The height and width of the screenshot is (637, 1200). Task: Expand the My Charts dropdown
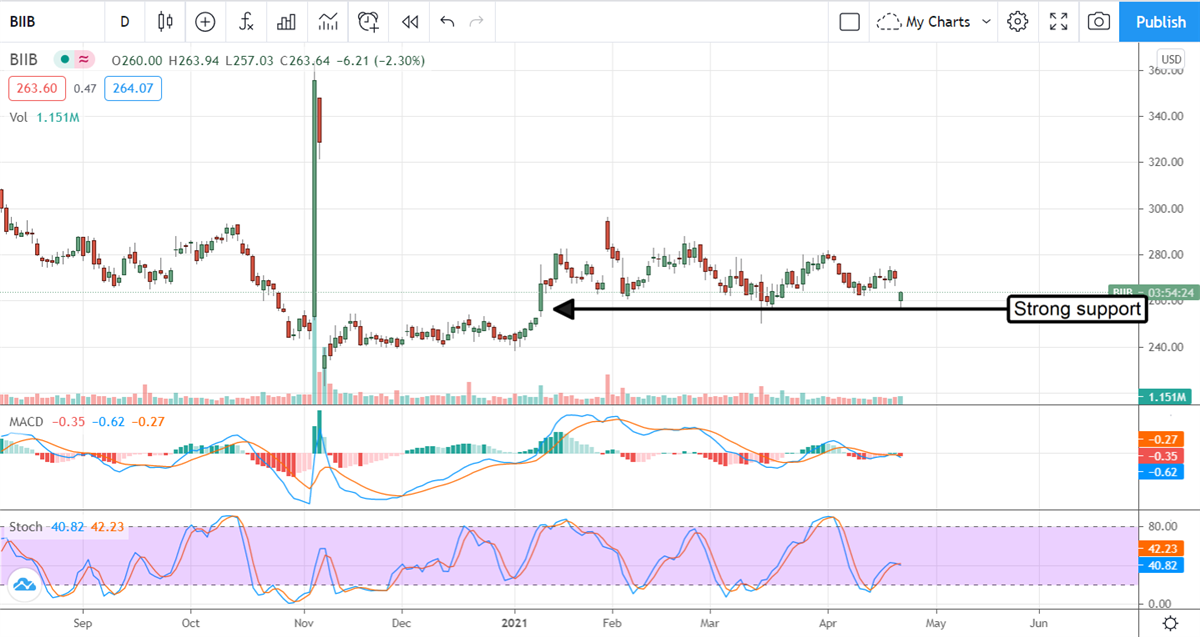point(934,21)
